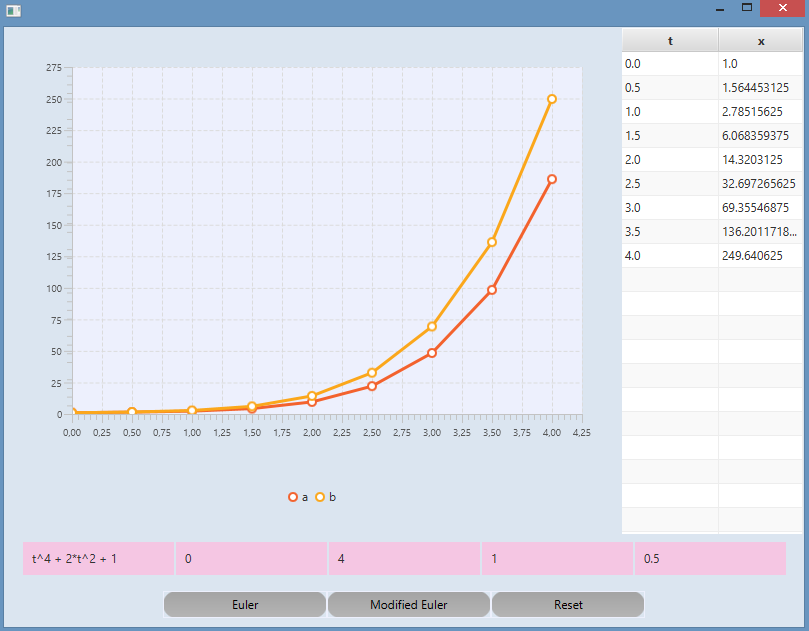Click series b data point at t=2.50
Image resolution: width=809 pixels, height=631 pixels.
point(372,373)
